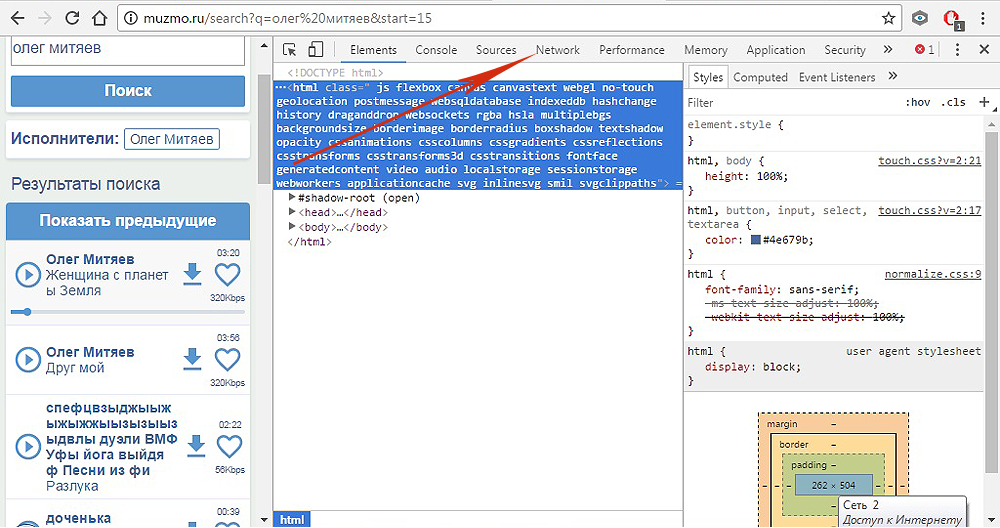1000x528 pixels.
Task: Open the browser three-dot menu
Action: click(x=985, y=18)
